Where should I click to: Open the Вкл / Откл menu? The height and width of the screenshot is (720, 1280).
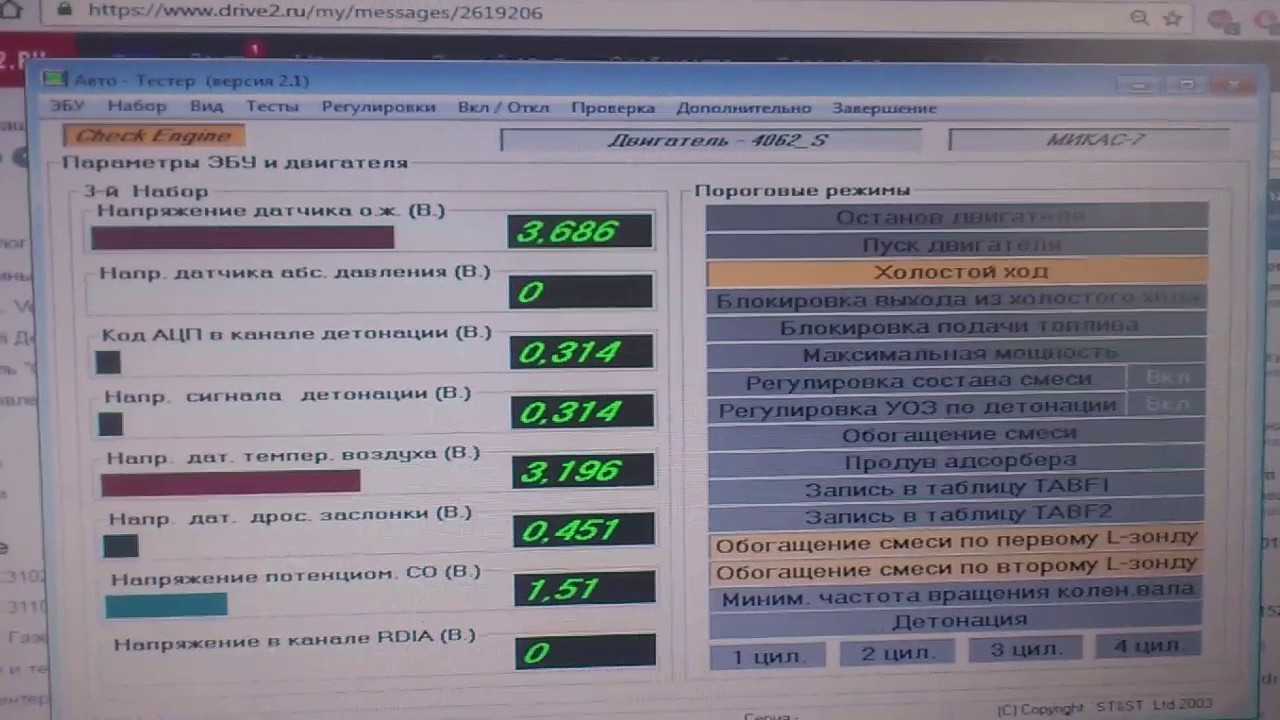pyautogui.click(x=503, y=107)
